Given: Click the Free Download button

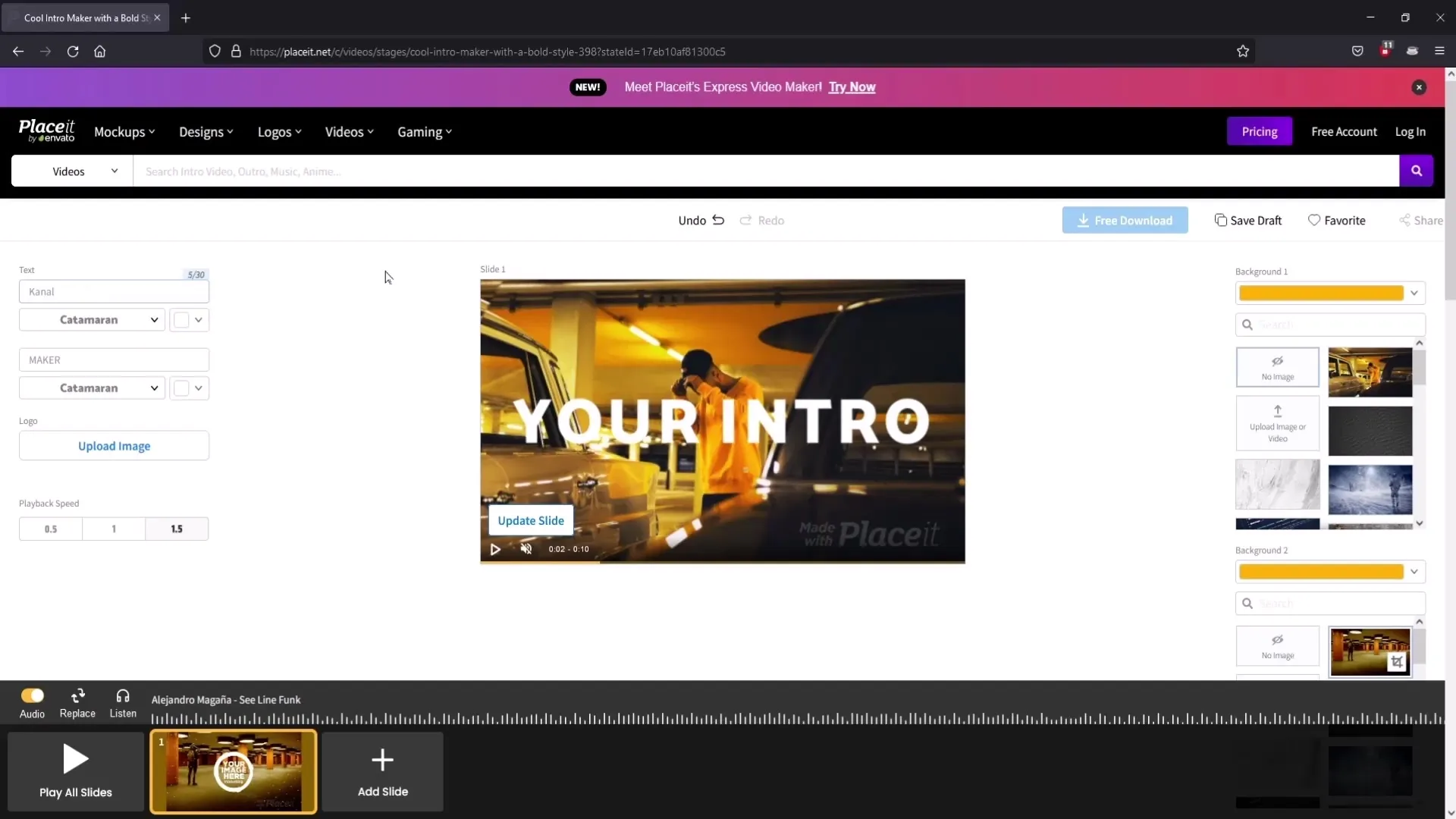Looking at the screenshot, I should tap(1125, 220).
